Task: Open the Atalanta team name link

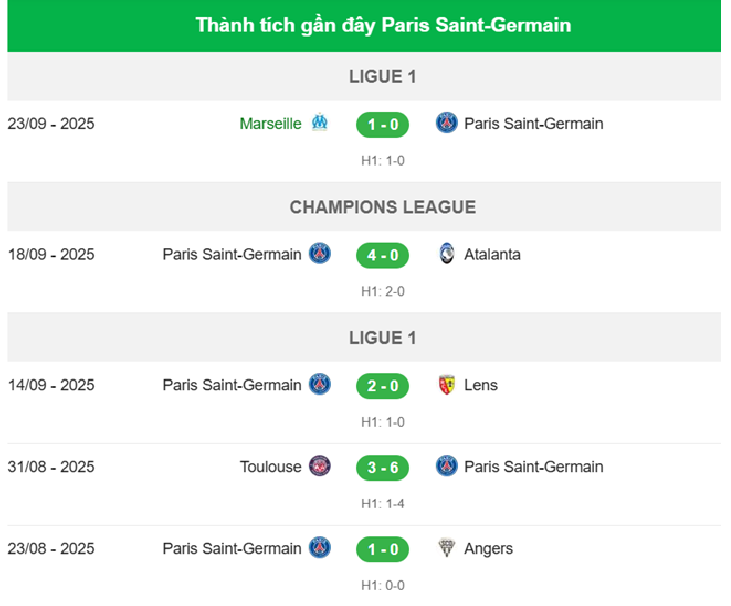Action: coord(492,255)
